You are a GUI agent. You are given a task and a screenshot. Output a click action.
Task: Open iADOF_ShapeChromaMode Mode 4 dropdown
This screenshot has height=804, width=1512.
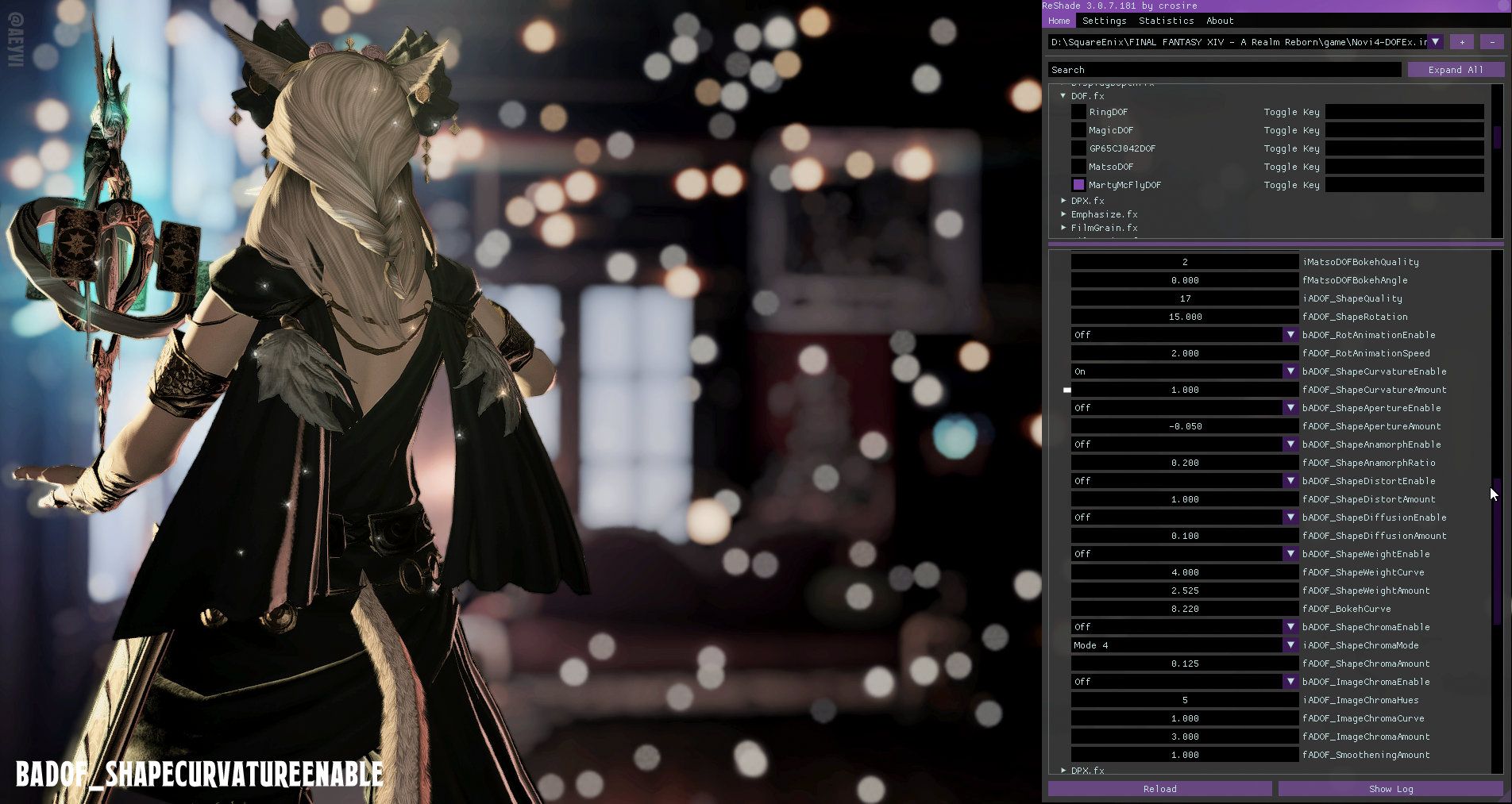click(x=1184, y=645)
